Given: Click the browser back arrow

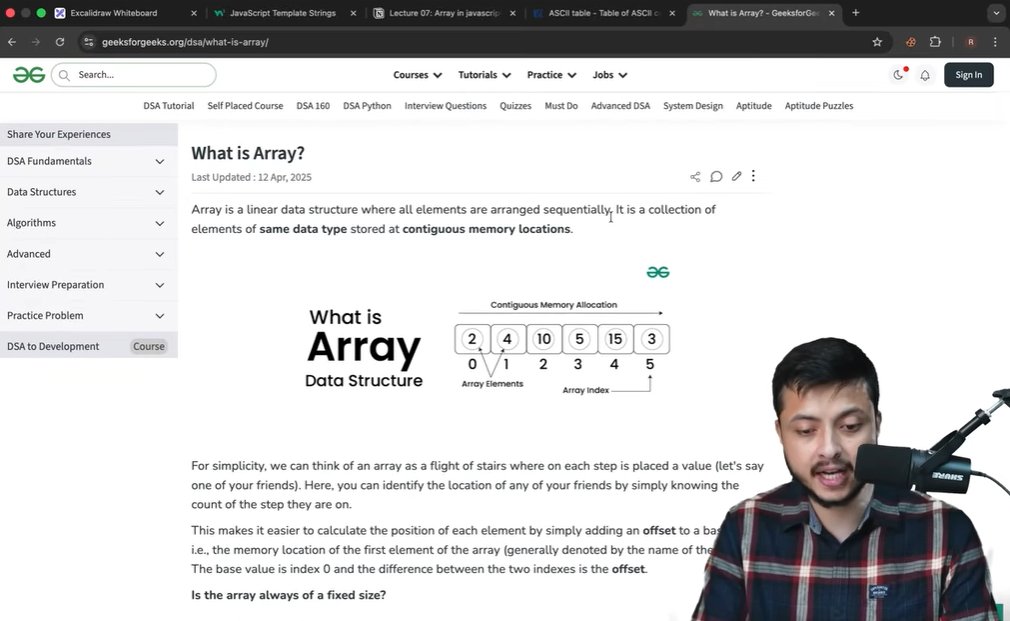Looking at the screenshot, I should 12,42.
